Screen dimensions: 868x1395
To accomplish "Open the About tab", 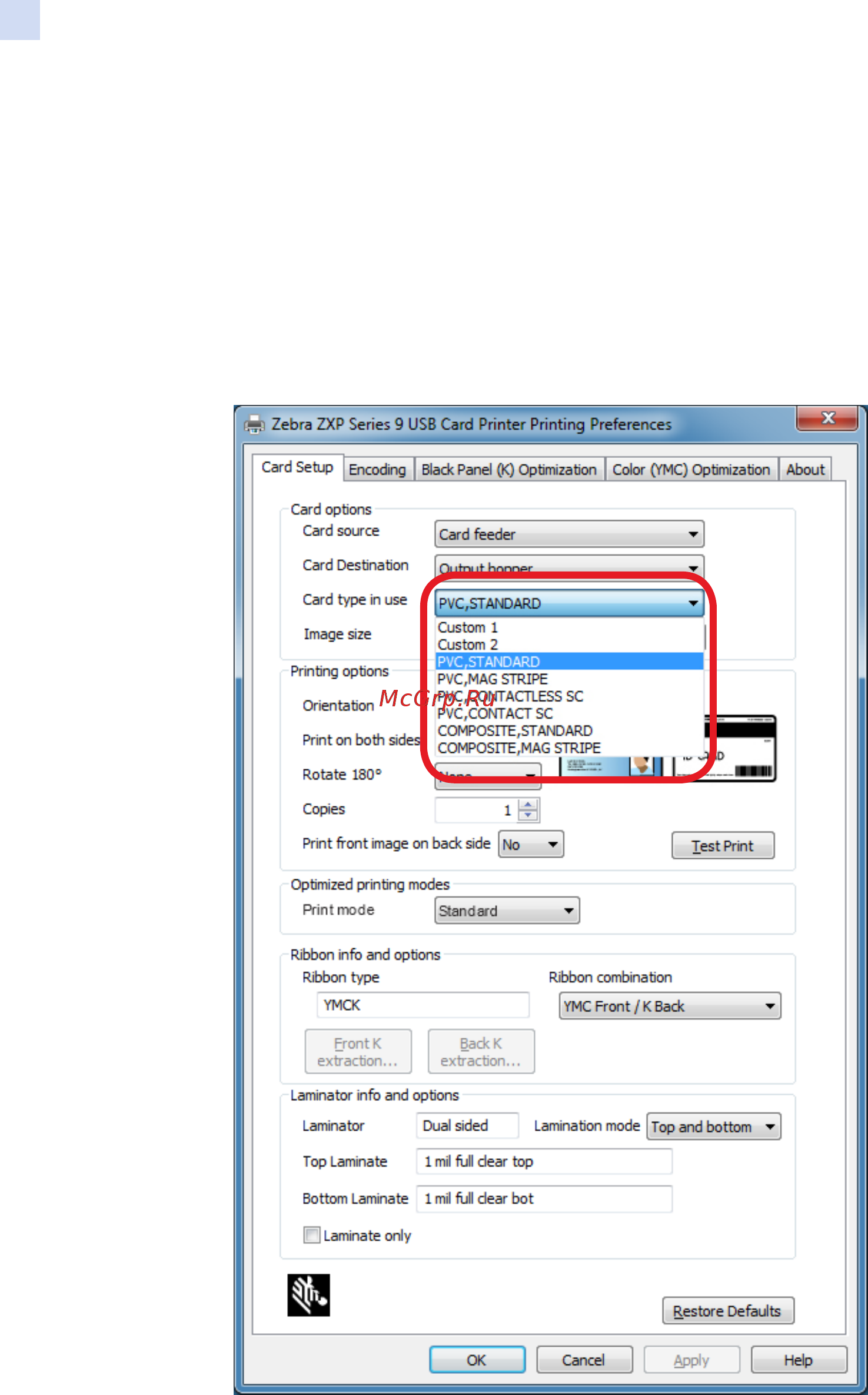I will [805, 470].
